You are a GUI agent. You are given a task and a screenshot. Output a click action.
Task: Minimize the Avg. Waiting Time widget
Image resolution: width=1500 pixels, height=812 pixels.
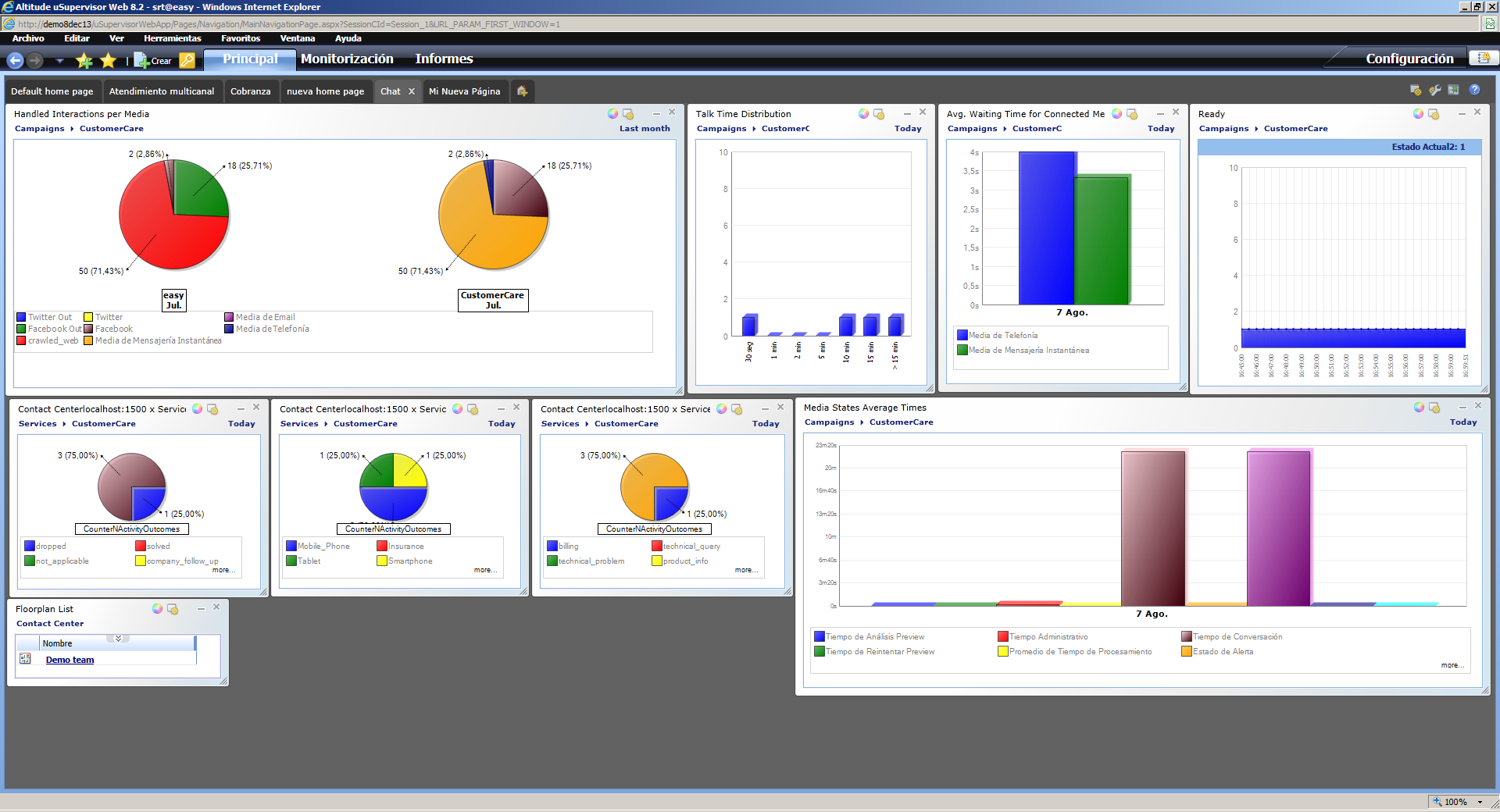(x=1160, y=114)
